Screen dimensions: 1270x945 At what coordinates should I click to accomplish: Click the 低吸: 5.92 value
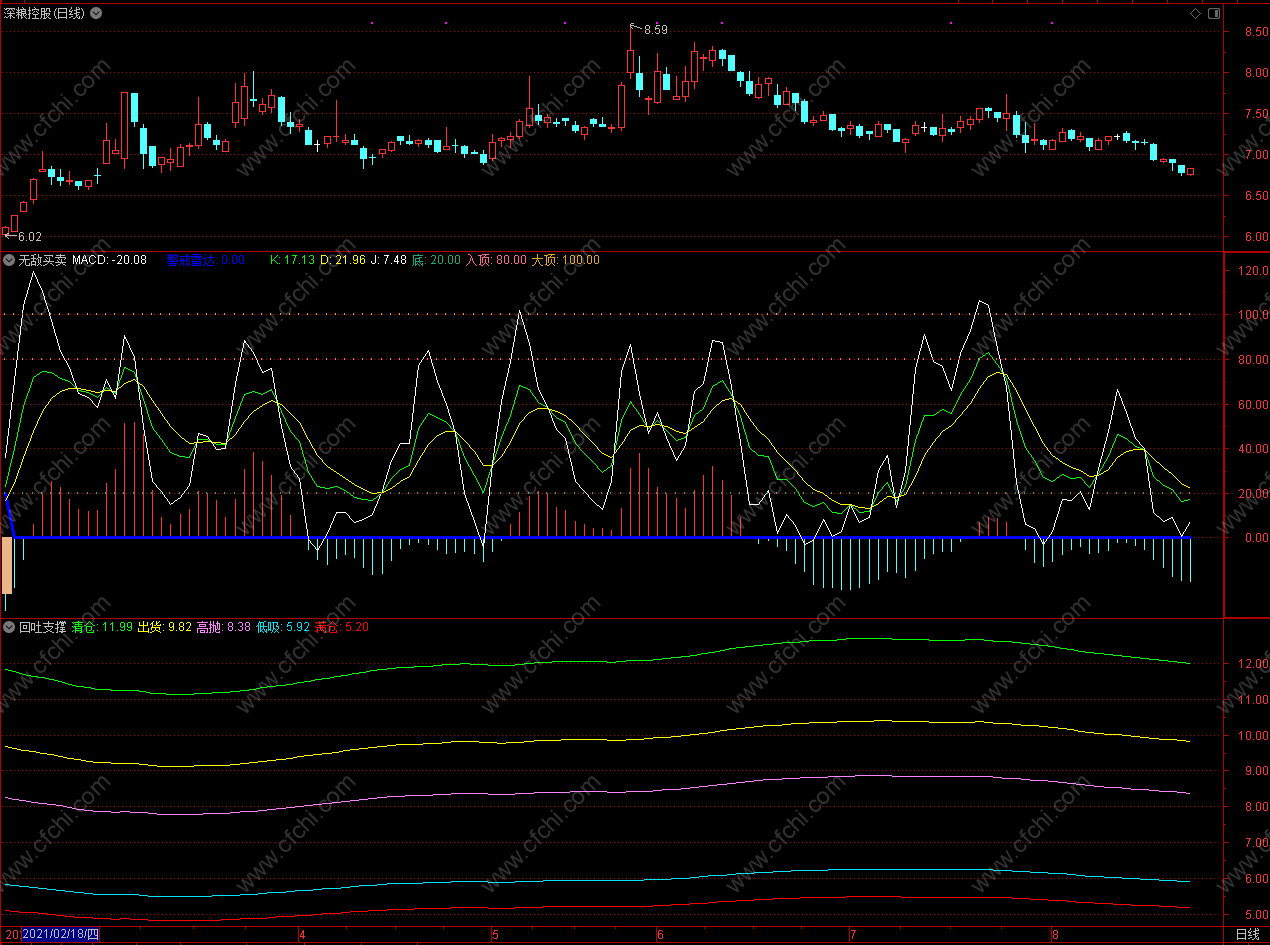point(283,628)
